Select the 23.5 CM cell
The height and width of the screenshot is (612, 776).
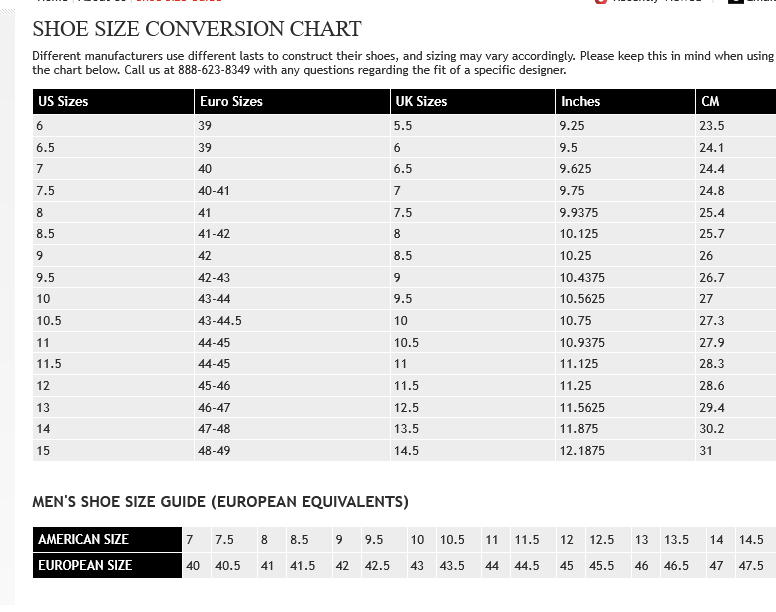[736, 126]
